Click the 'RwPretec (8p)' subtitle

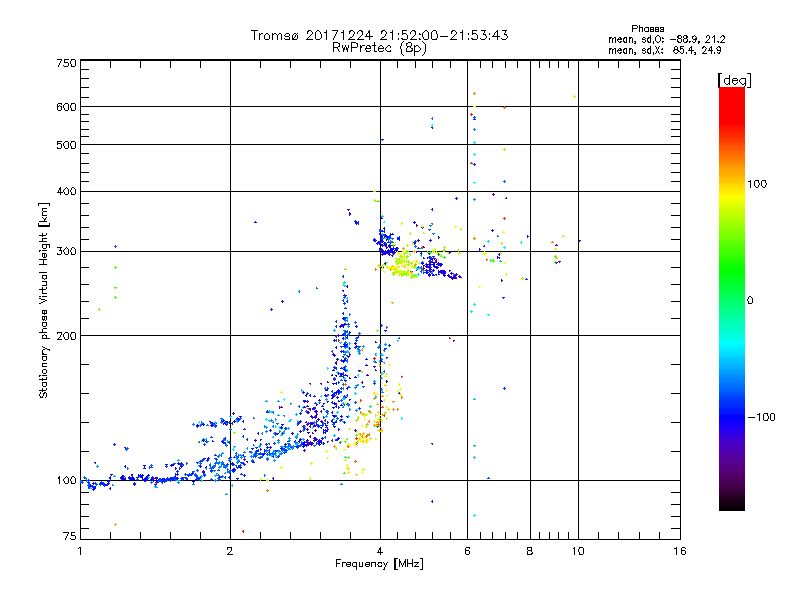click(379, 48)
